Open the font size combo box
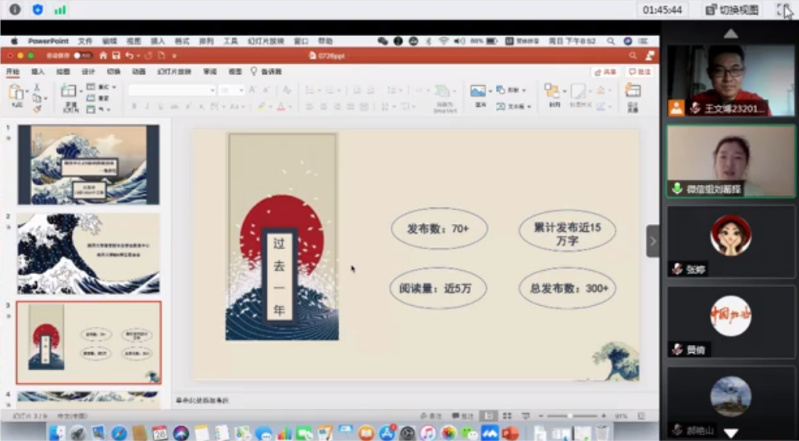 click(x=232, y=90)
